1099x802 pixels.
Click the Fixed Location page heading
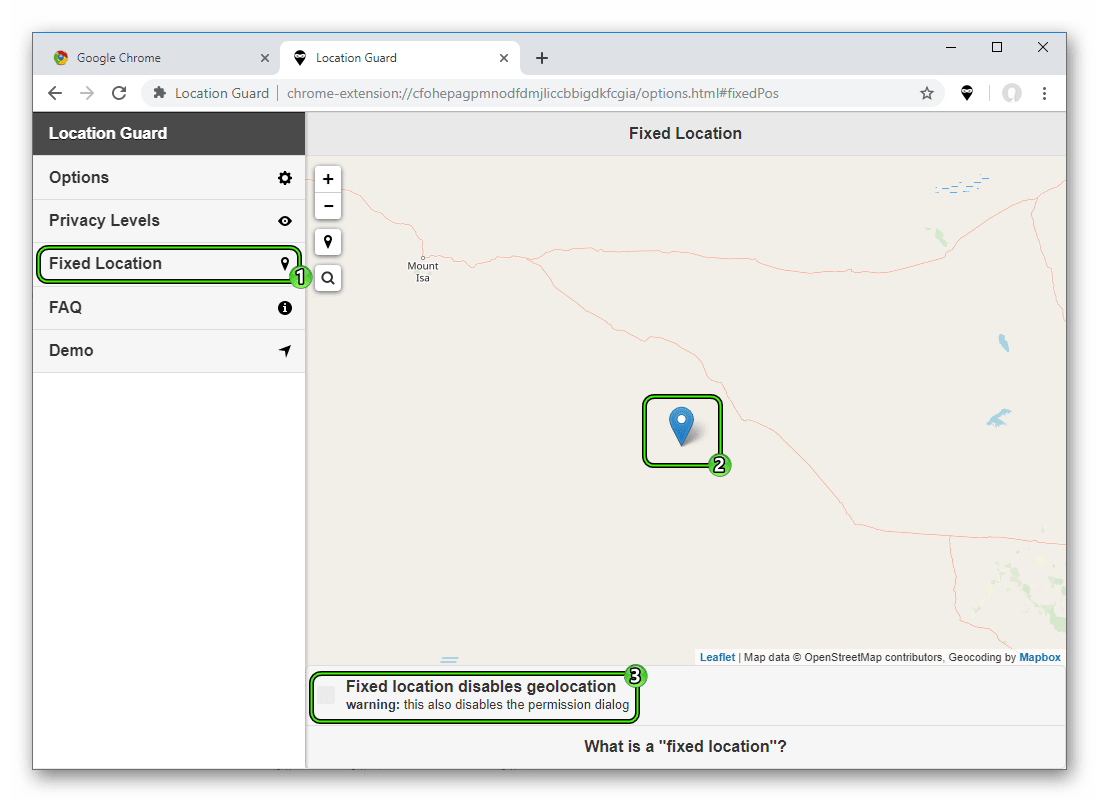click(x=685, y=133)
